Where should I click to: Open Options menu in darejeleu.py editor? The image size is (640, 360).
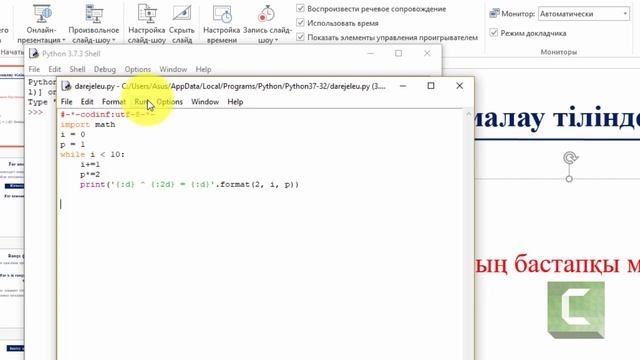pyautogui.click(x=169, y=102)
